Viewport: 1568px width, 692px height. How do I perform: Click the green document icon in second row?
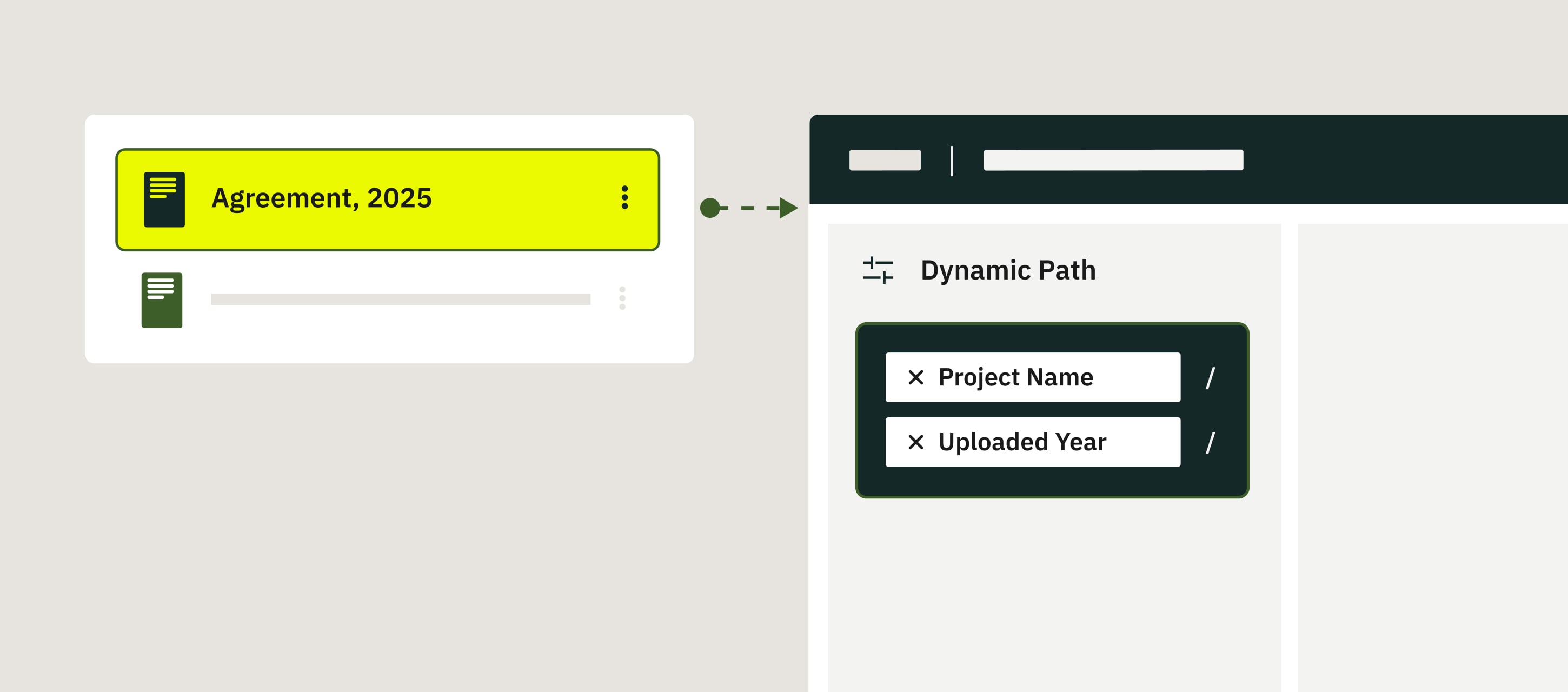(x=161, y=300)
